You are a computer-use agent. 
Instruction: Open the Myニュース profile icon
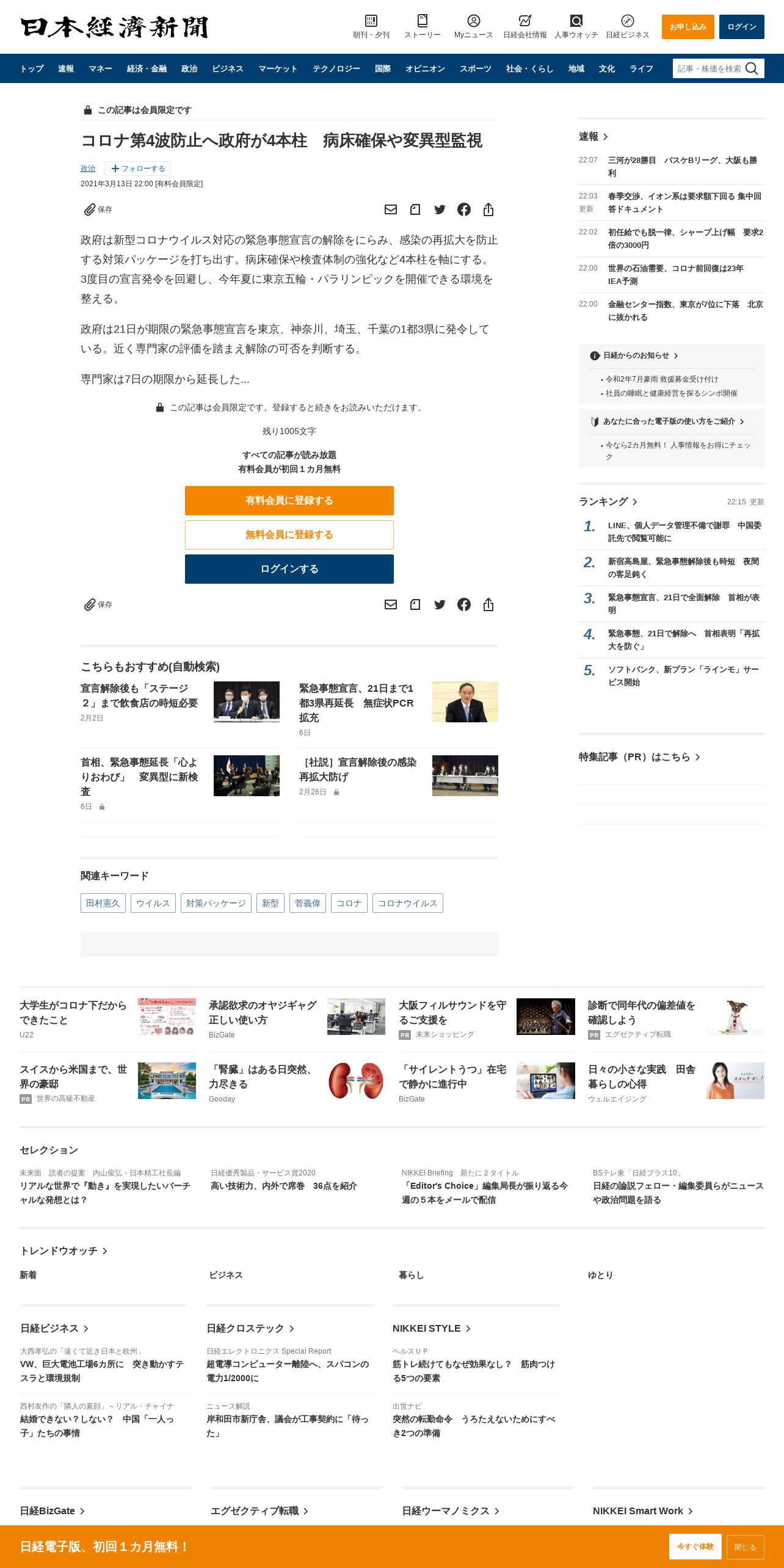[473, 21]
